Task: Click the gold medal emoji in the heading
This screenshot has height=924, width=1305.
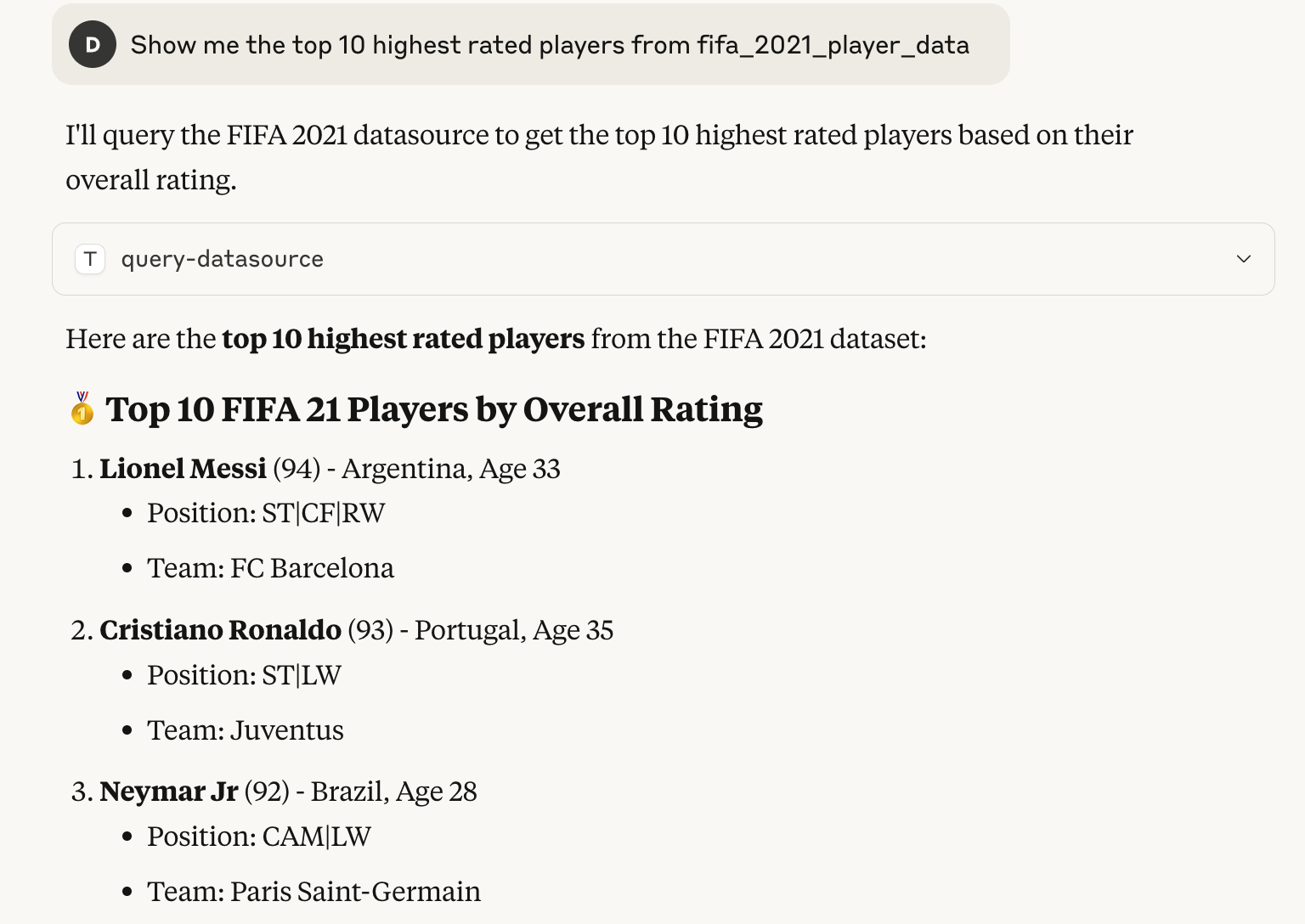Action: click(83, 408)
